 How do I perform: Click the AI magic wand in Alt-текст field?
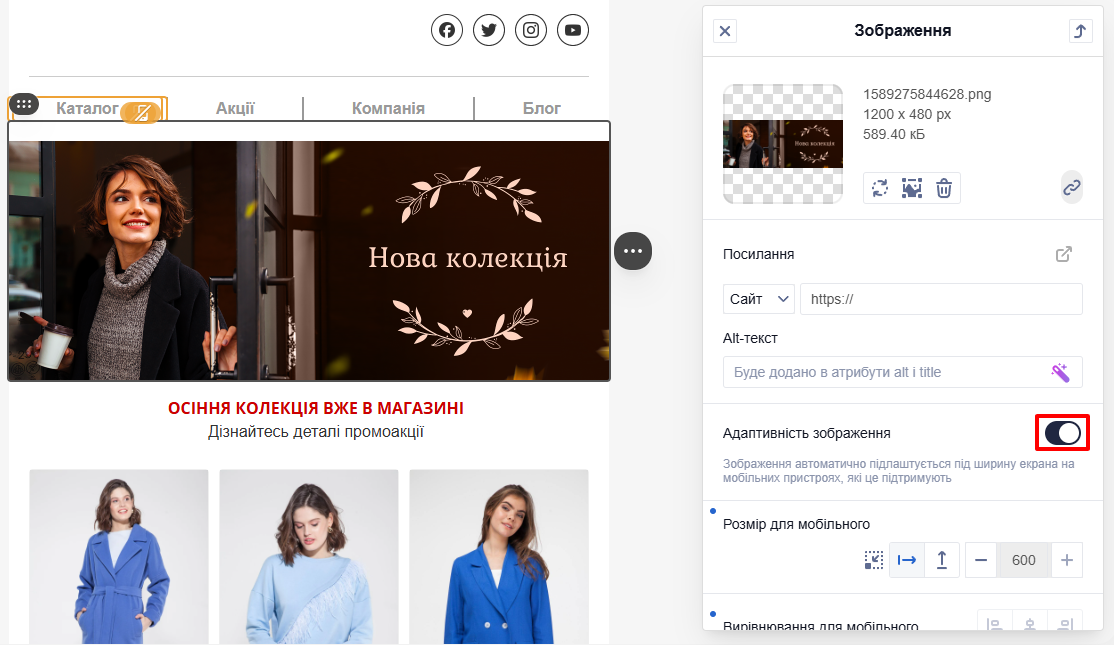pyautogui.click(x=1060, y=372)
